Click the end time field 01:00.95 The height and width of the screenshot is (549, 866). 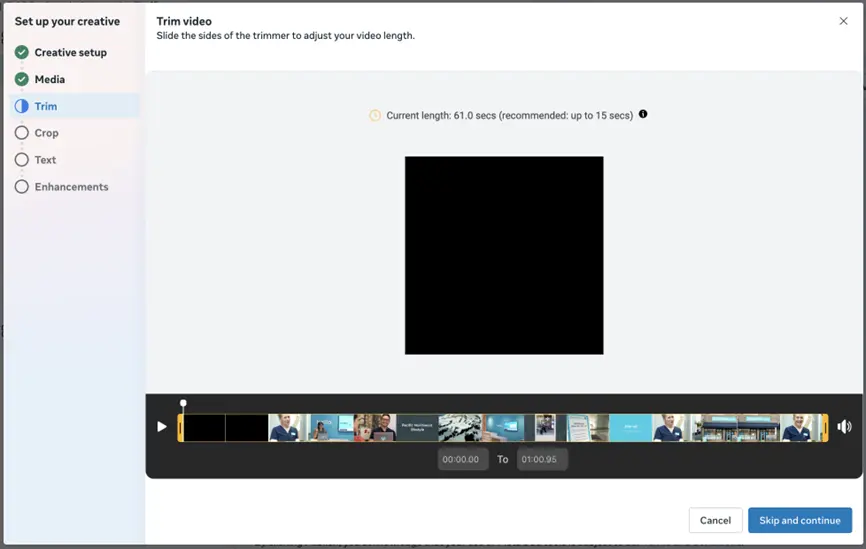[542, 459]
